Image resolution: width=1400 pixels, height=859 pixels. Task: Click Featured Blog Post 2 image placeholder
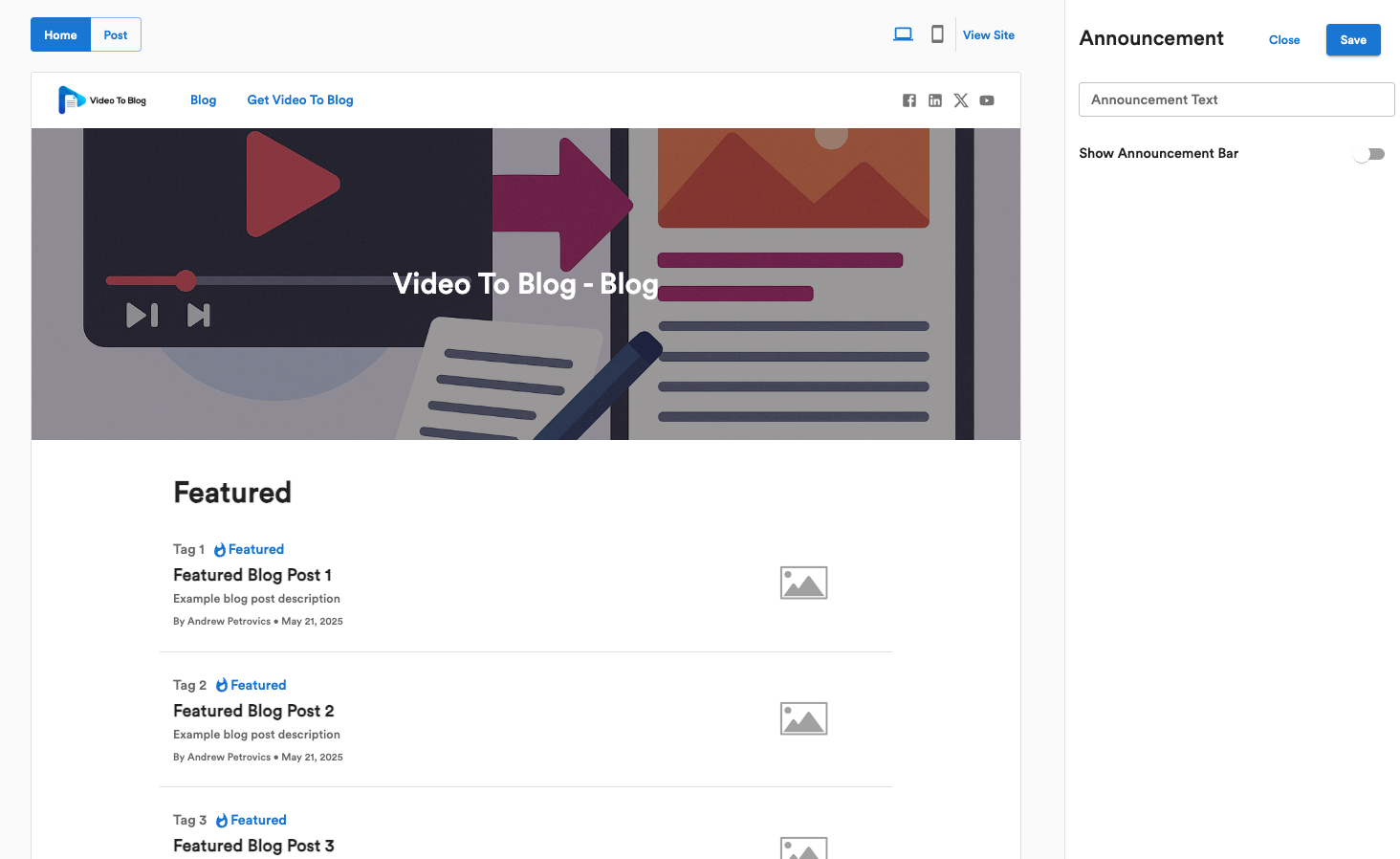point(803,718)
